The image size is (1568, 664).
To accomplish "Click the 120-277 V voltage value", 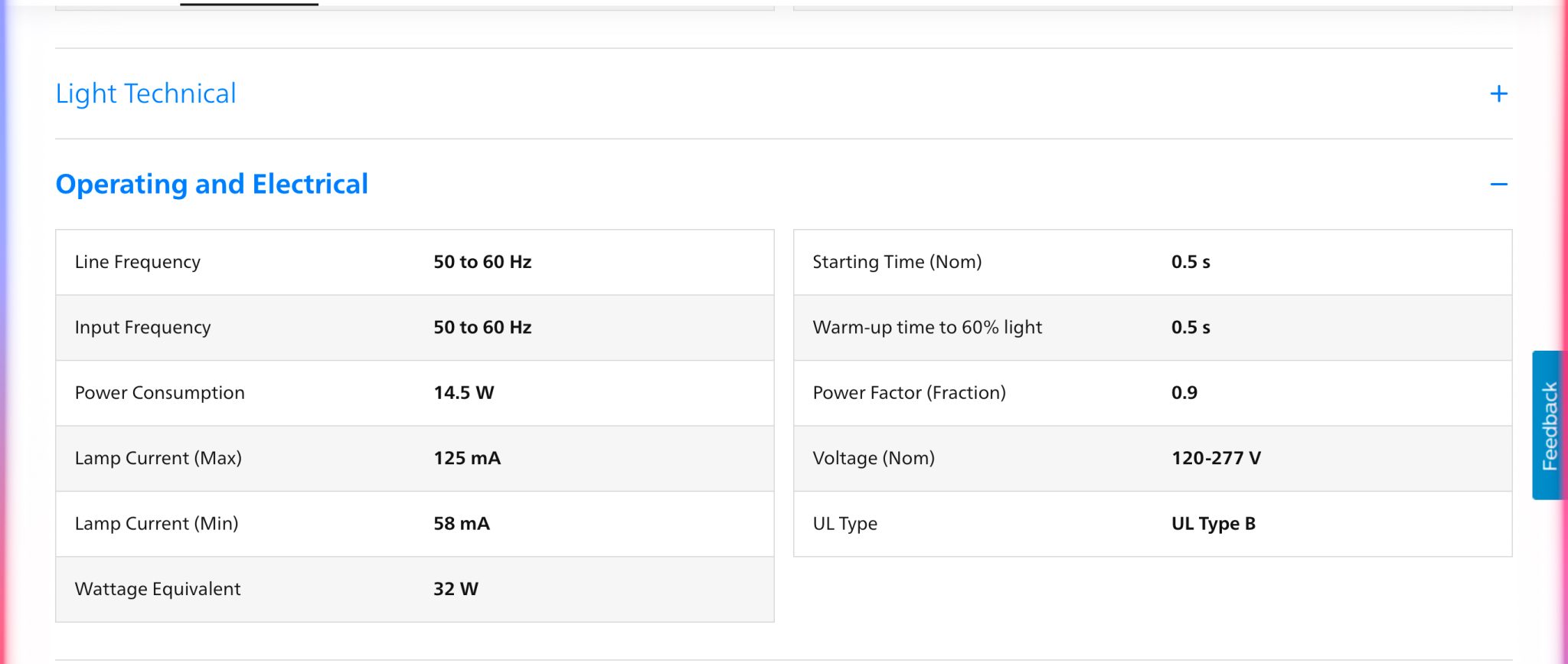I will click(x=1216, y=458).
